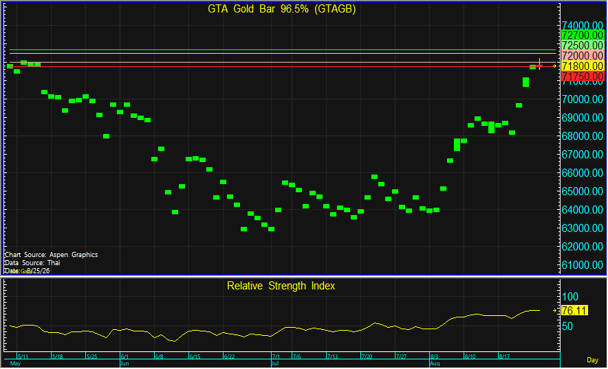The width and height of the screenshot is (608, 369).
Task: Click the 61000.00 axis label
Action: (x=582, y=265)
